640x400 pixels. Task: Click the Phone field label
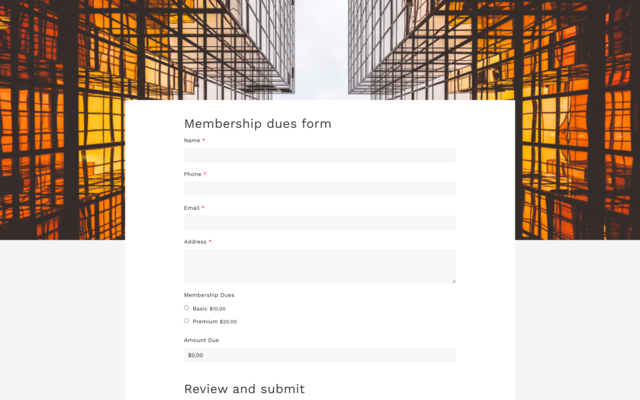(192, 174)
